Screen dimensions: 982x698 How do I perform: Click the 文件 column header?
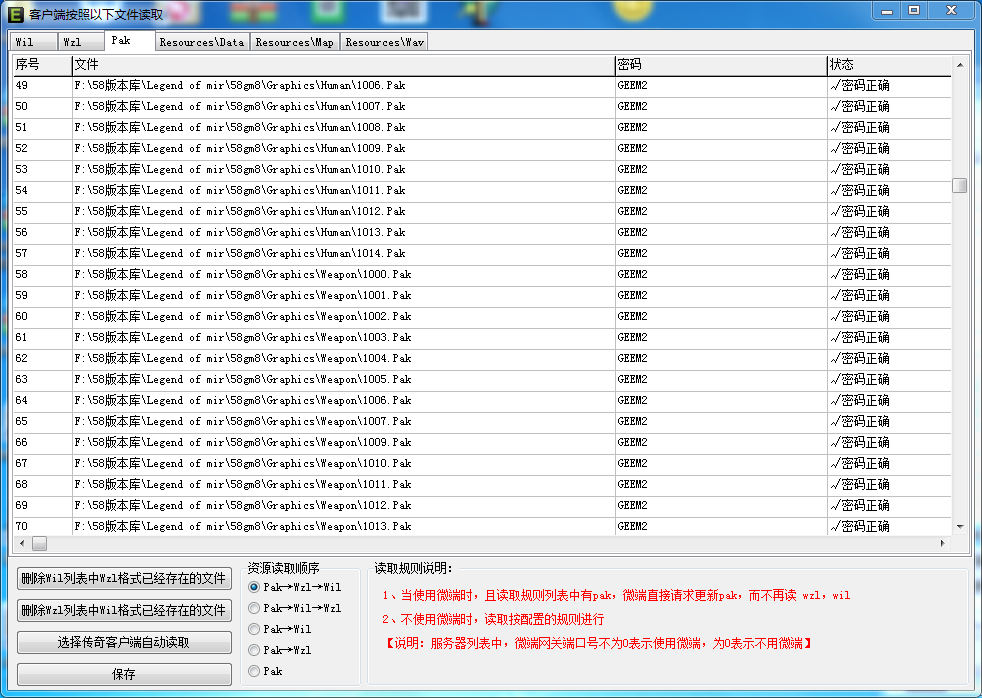click(343, 64)
